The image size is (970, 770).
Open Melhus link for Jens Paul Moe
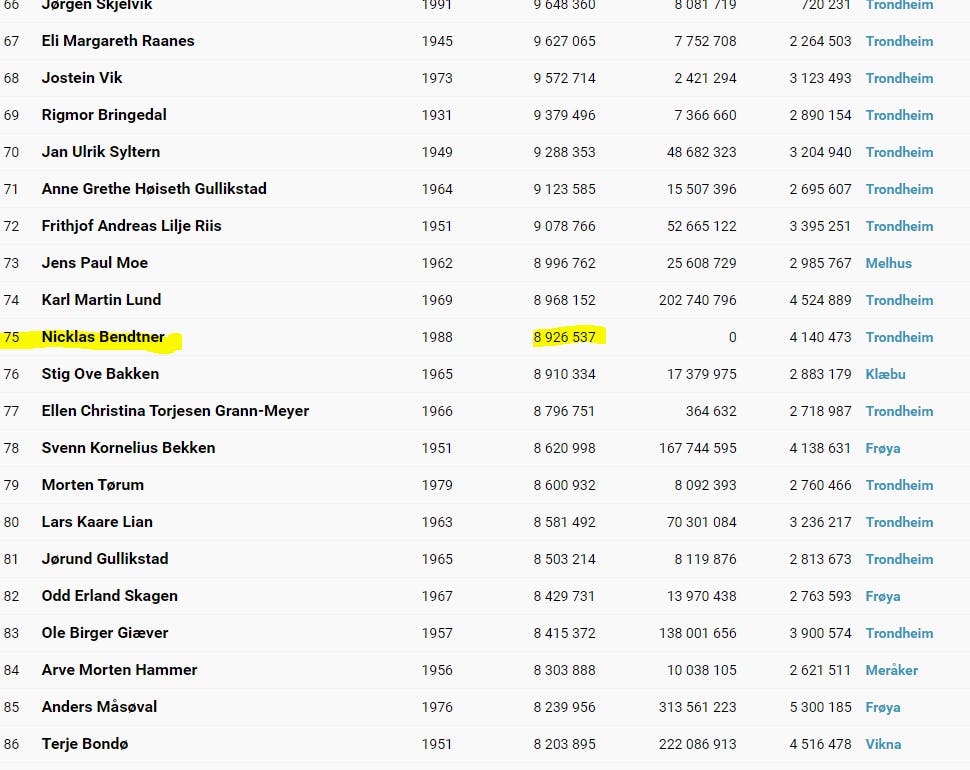tap(888, 263)
